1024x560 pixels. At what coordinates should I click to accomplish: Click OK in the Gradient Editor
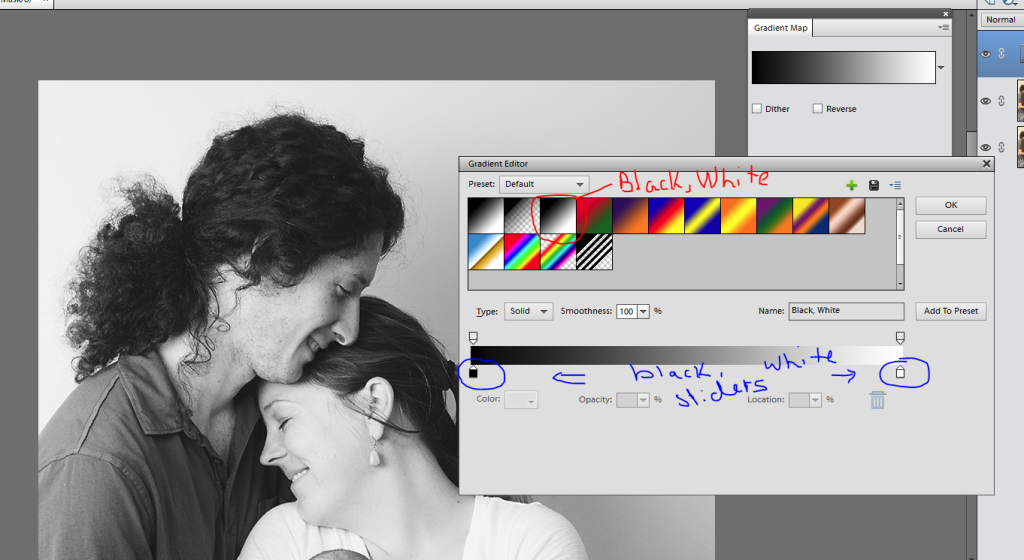coord(950,205)
